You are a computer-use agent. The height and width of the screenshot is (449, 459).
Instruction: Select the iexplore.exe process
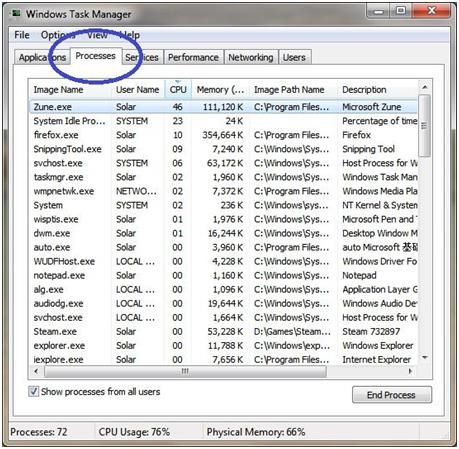pyautogui.click(x=223, y=360)
